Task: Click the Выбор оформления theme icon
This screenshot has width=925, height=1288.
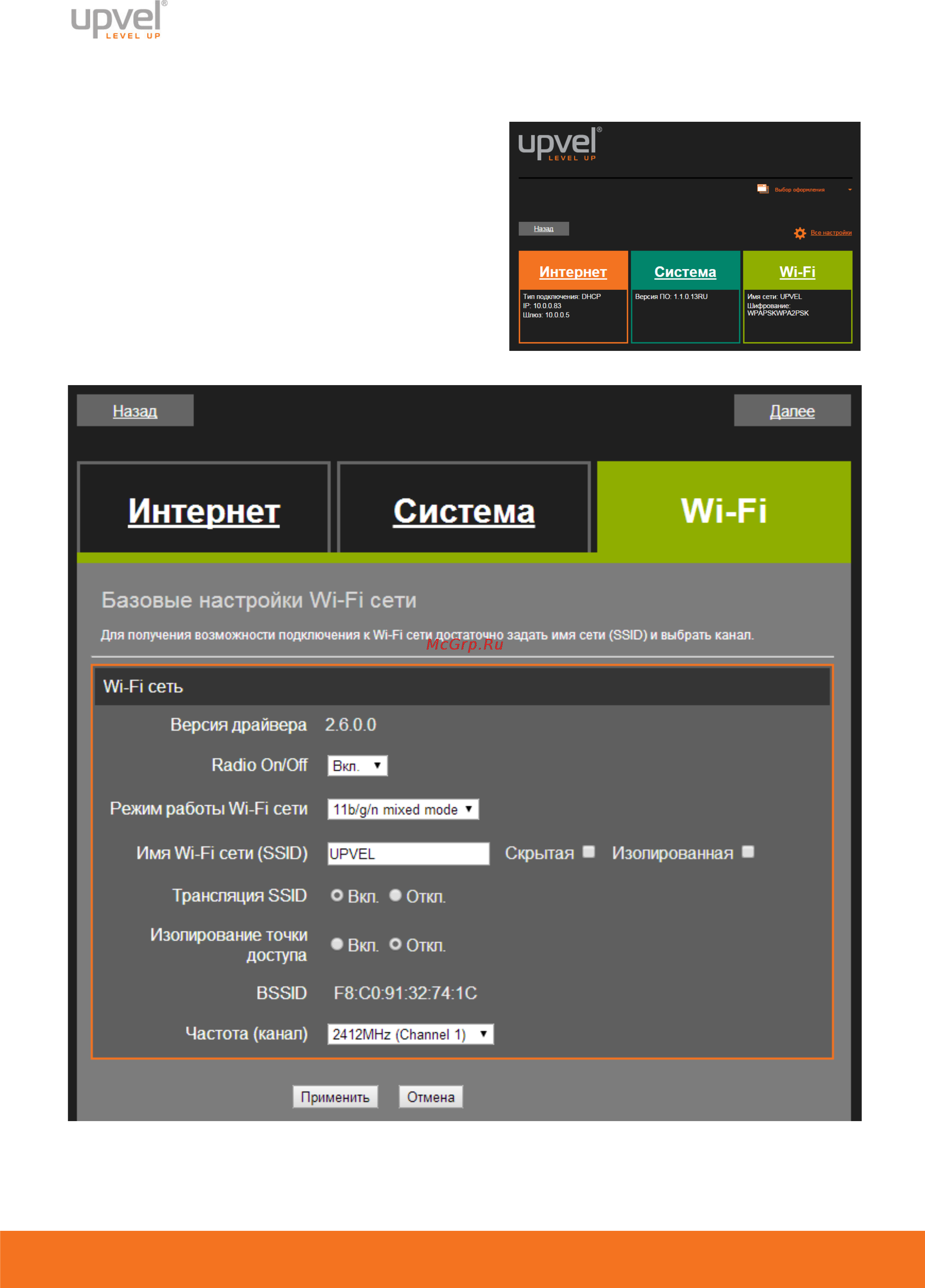Action: (x=762, y=189)
